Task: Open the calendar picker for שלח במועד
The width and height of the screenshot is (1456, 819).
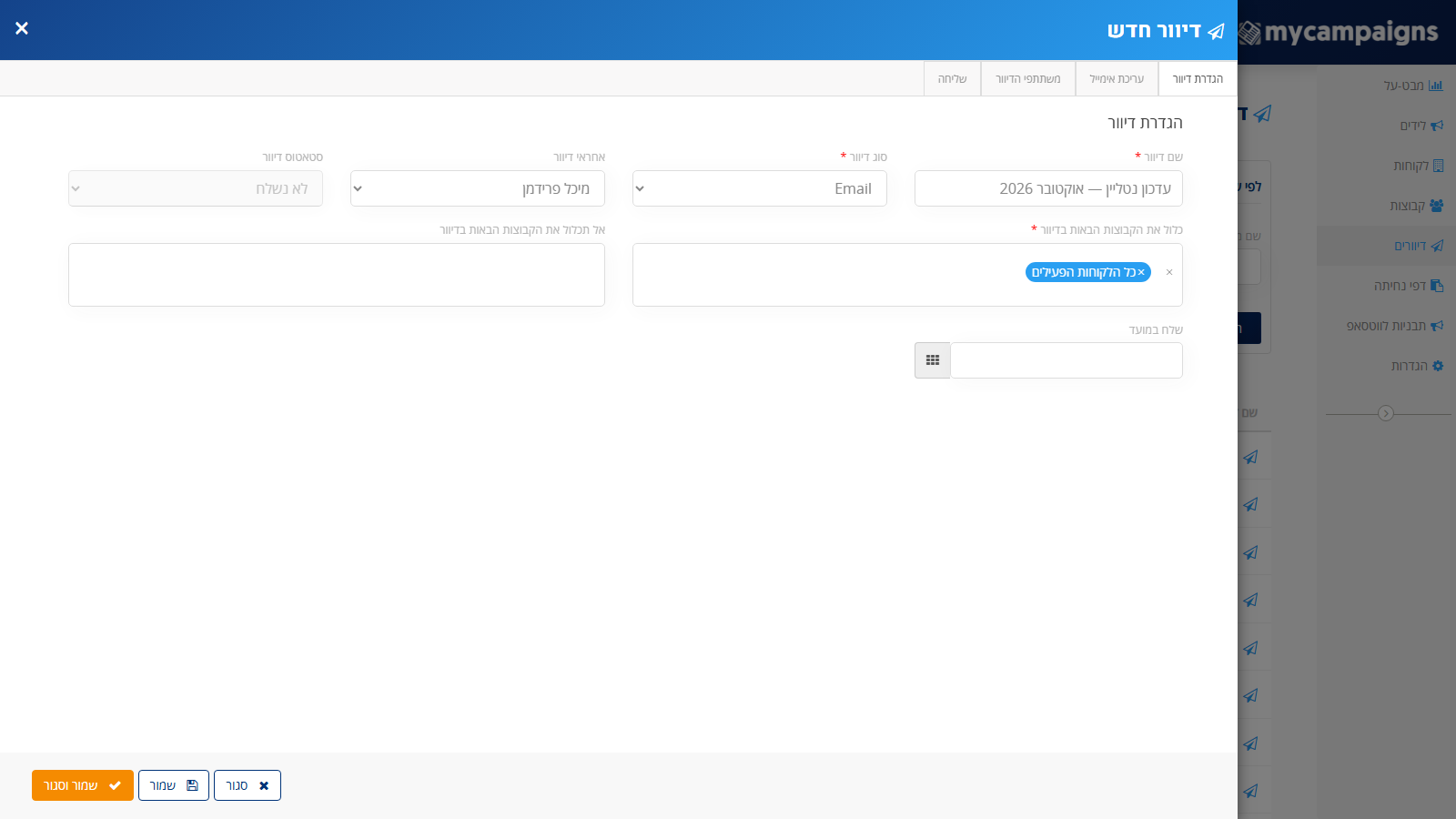Action: click(x=933, y=360)
